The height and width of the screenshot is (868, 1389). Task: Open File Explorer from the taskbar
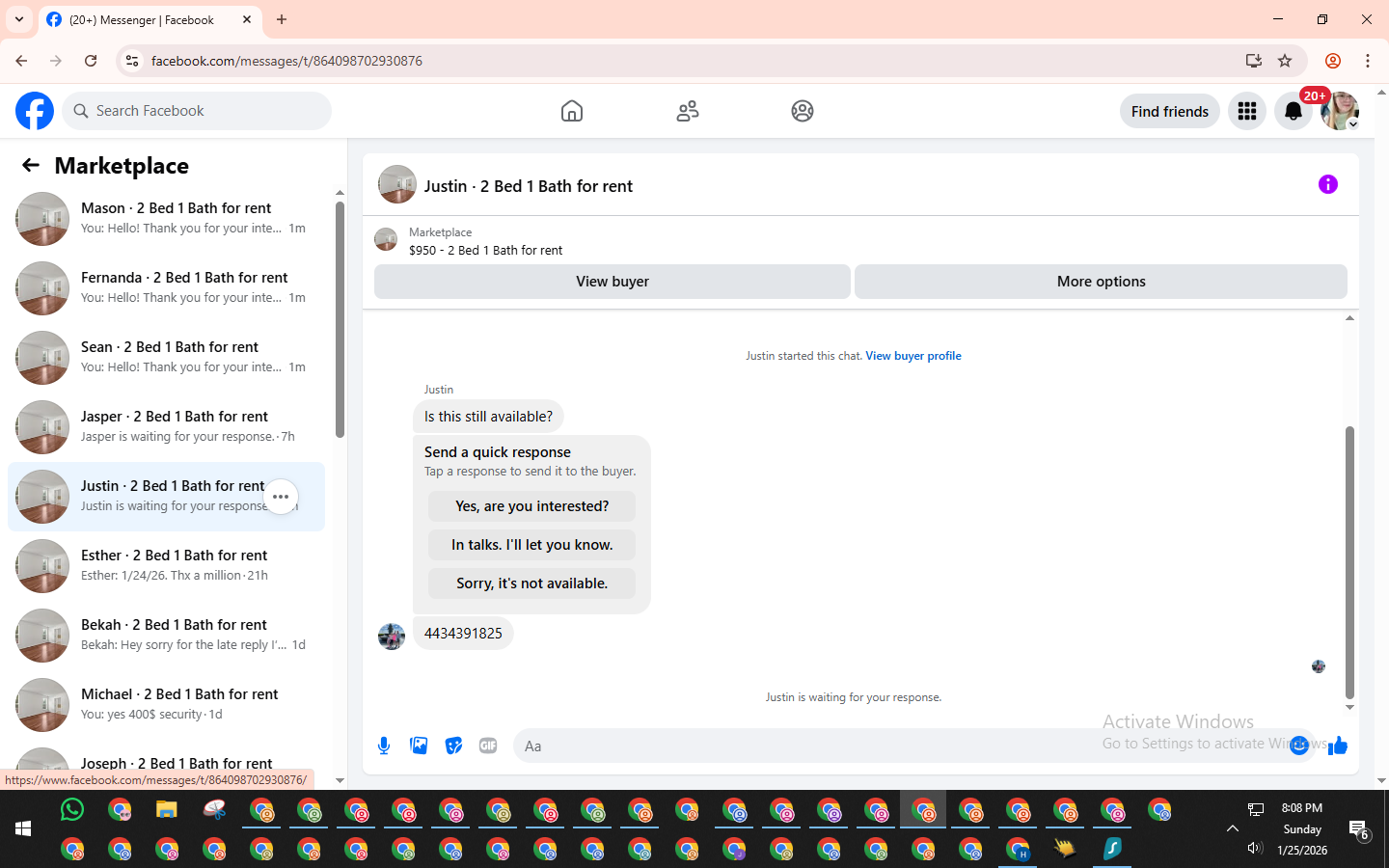coord(167,810)
